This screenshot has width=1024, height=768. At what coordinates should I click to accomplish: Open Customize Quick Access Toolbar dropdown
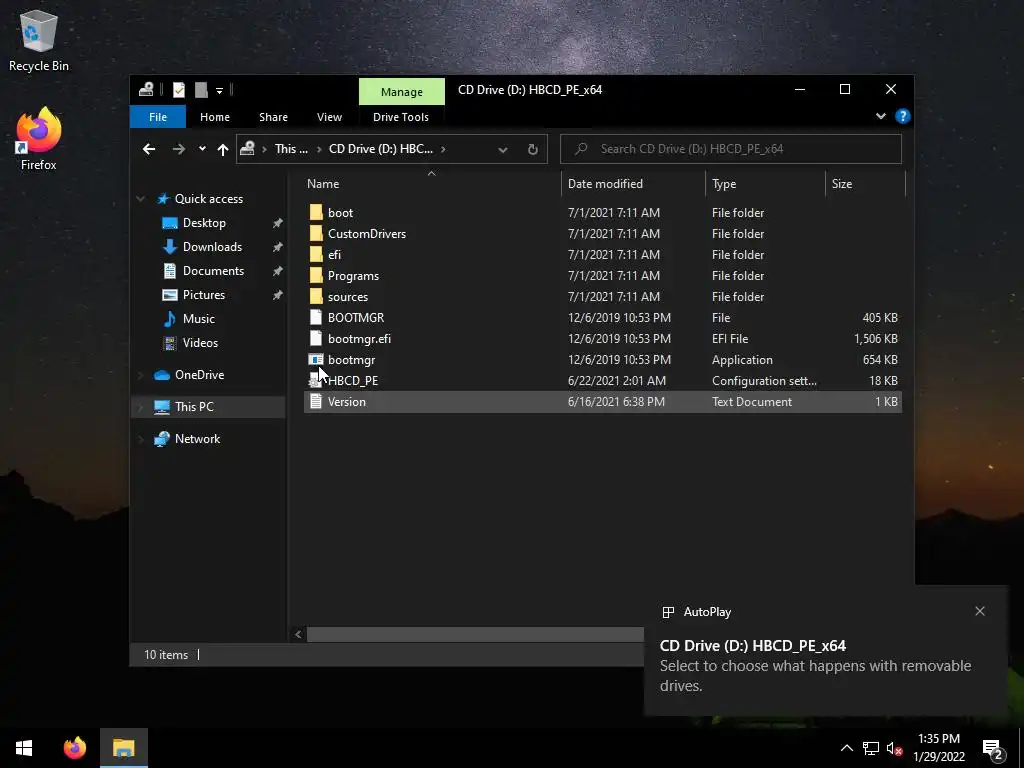219,90
